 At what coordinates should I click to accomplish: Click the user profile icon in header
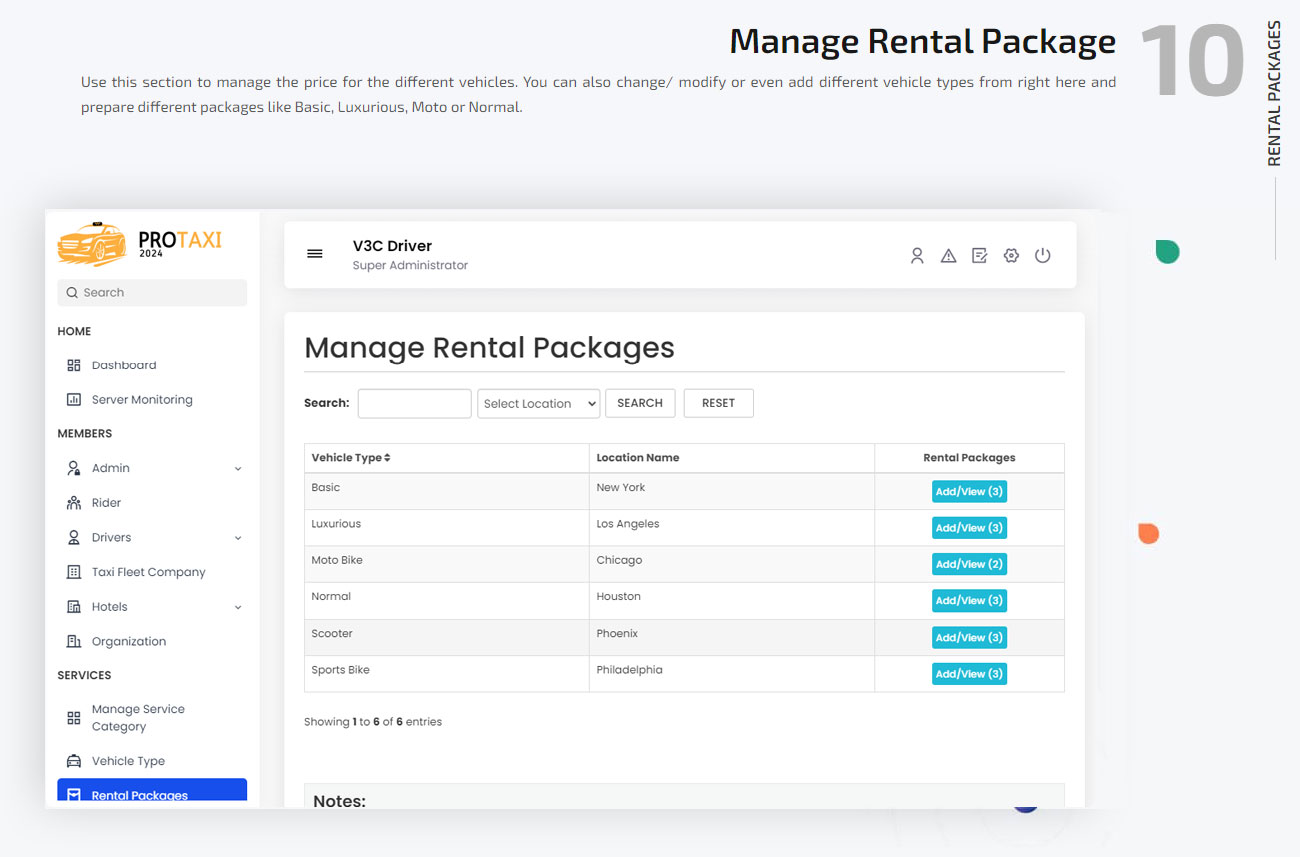917,256
